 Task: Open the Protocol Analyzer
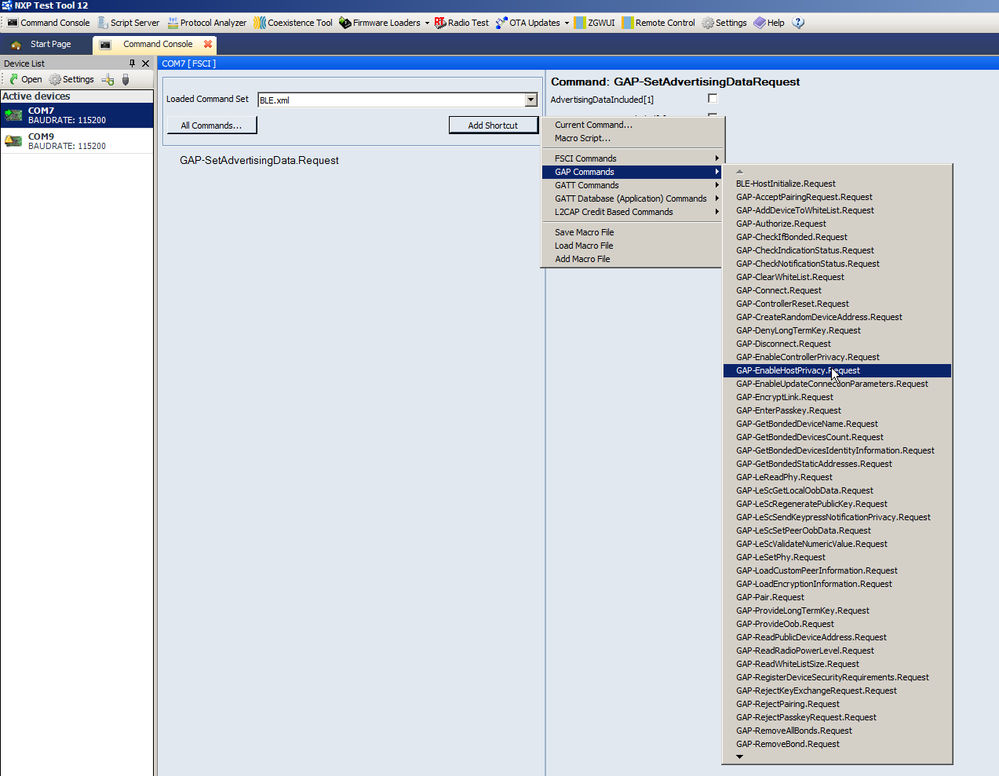(207, 23)
